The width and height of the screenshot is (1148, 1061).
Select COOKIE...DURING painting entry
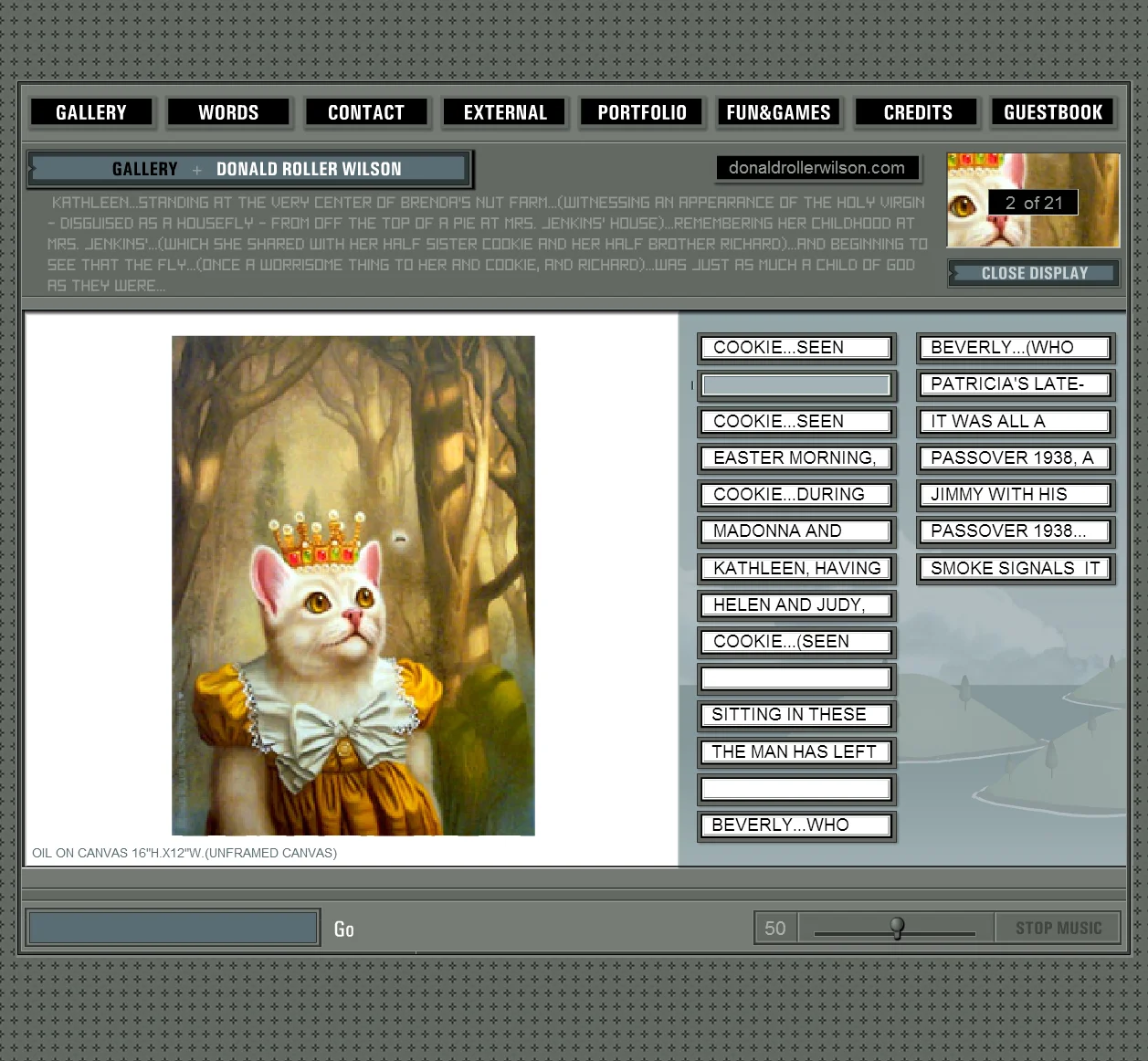pyautogui.click(x=795, y=494)
